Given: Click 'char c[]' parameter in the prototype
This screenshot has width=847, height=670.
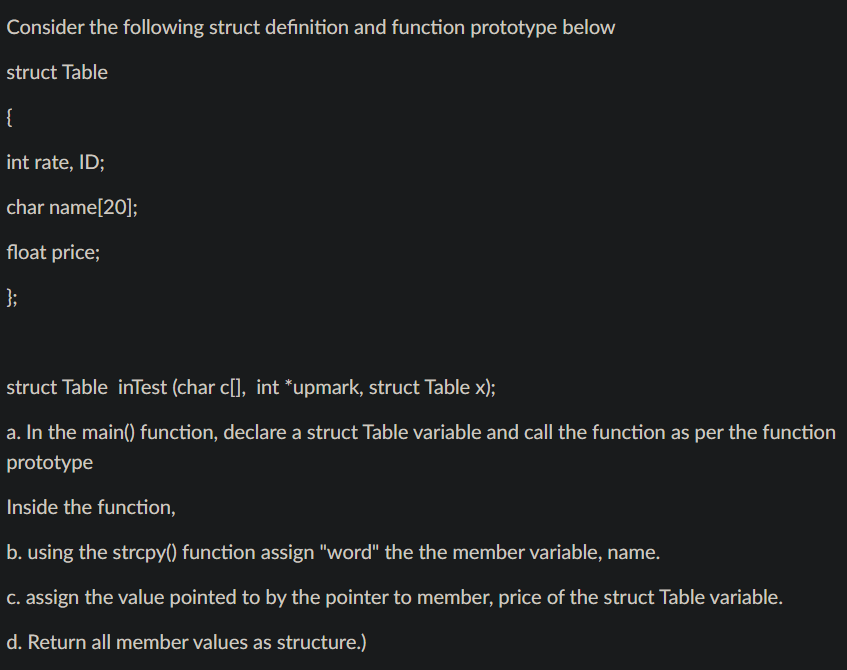Looking at the screenshot, I should pos(209,387).
